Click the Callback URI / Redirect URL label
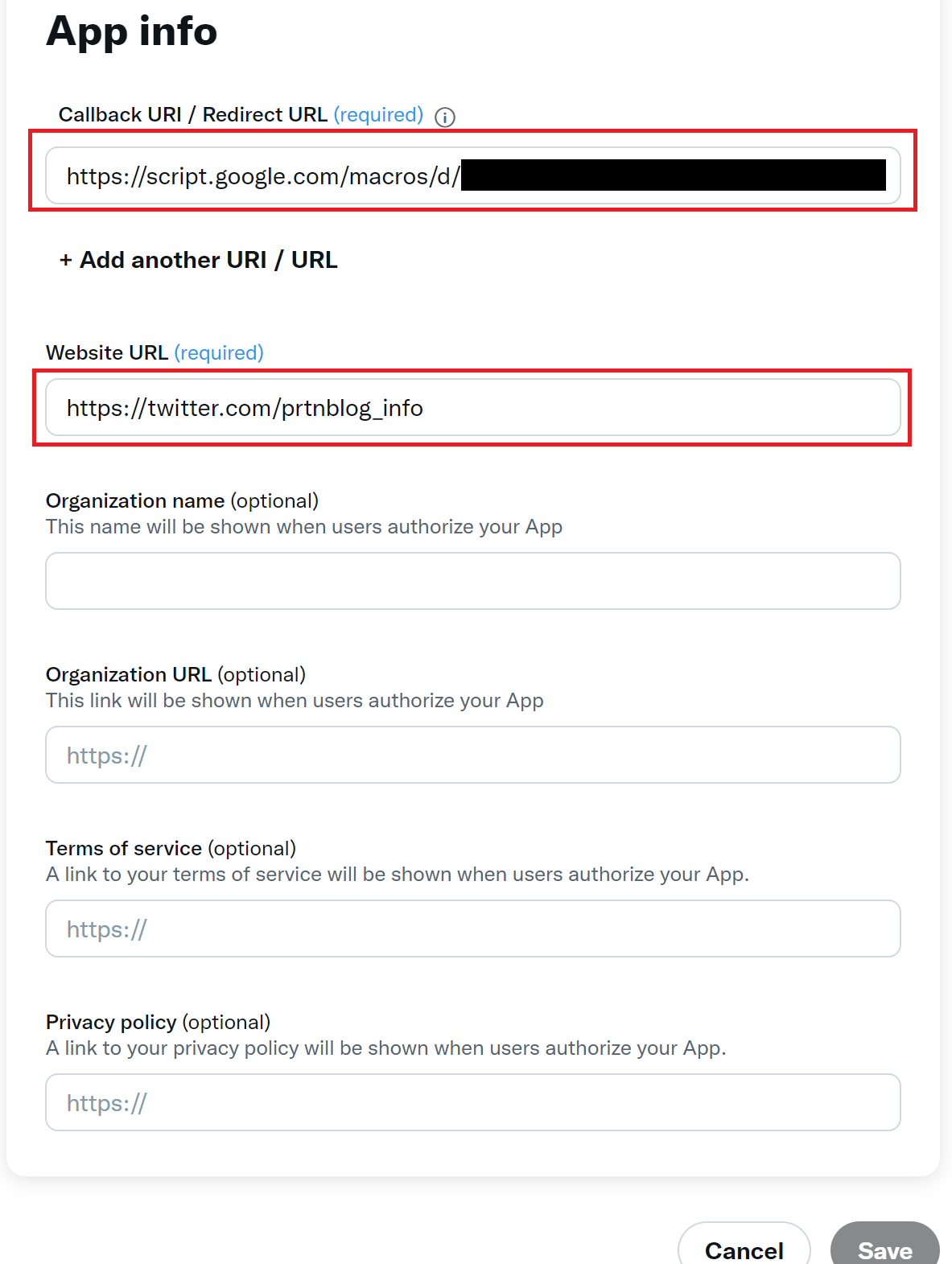 [x=193, y=114]
